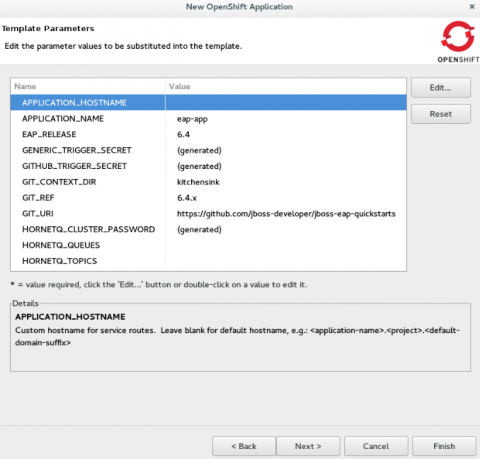Click the Name column header

click(x=88, y=86)
